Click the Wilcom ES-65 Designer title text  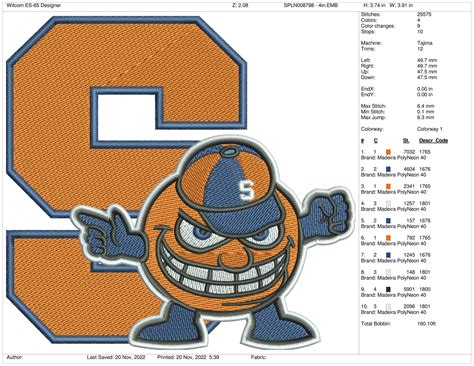34,5
